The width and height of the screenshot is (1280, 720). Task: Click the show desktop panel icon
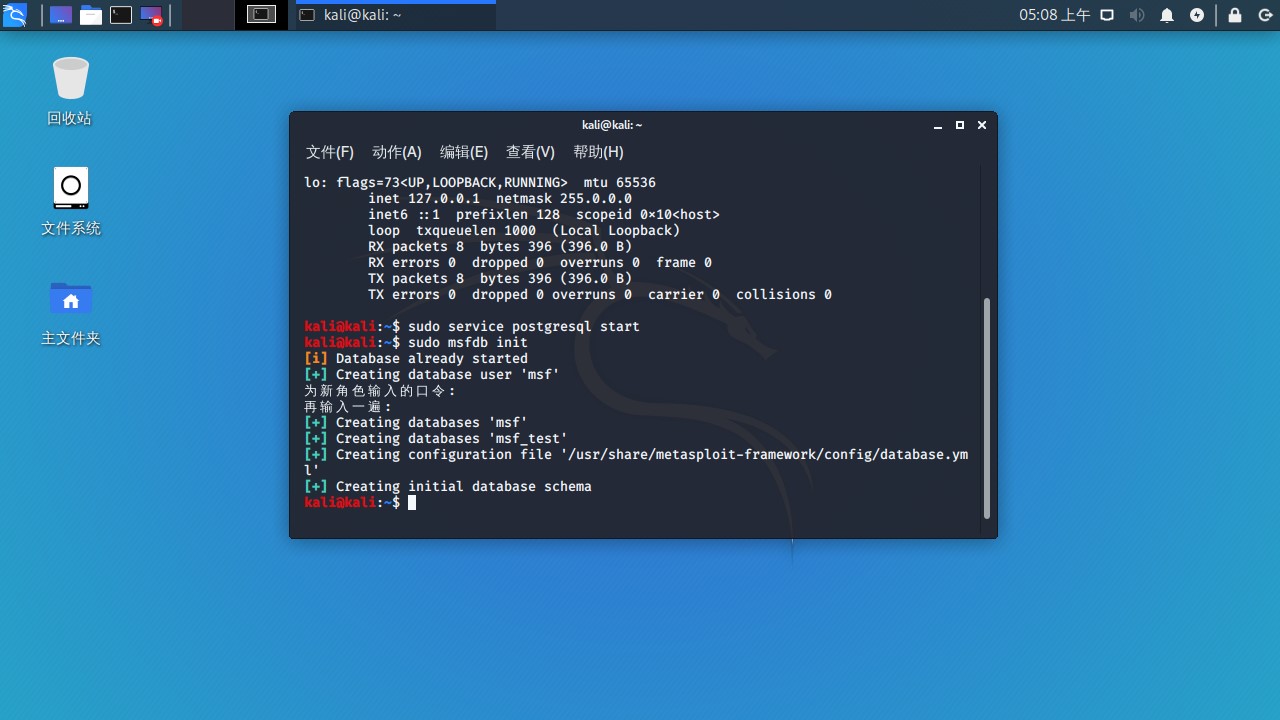pos(61,15)
